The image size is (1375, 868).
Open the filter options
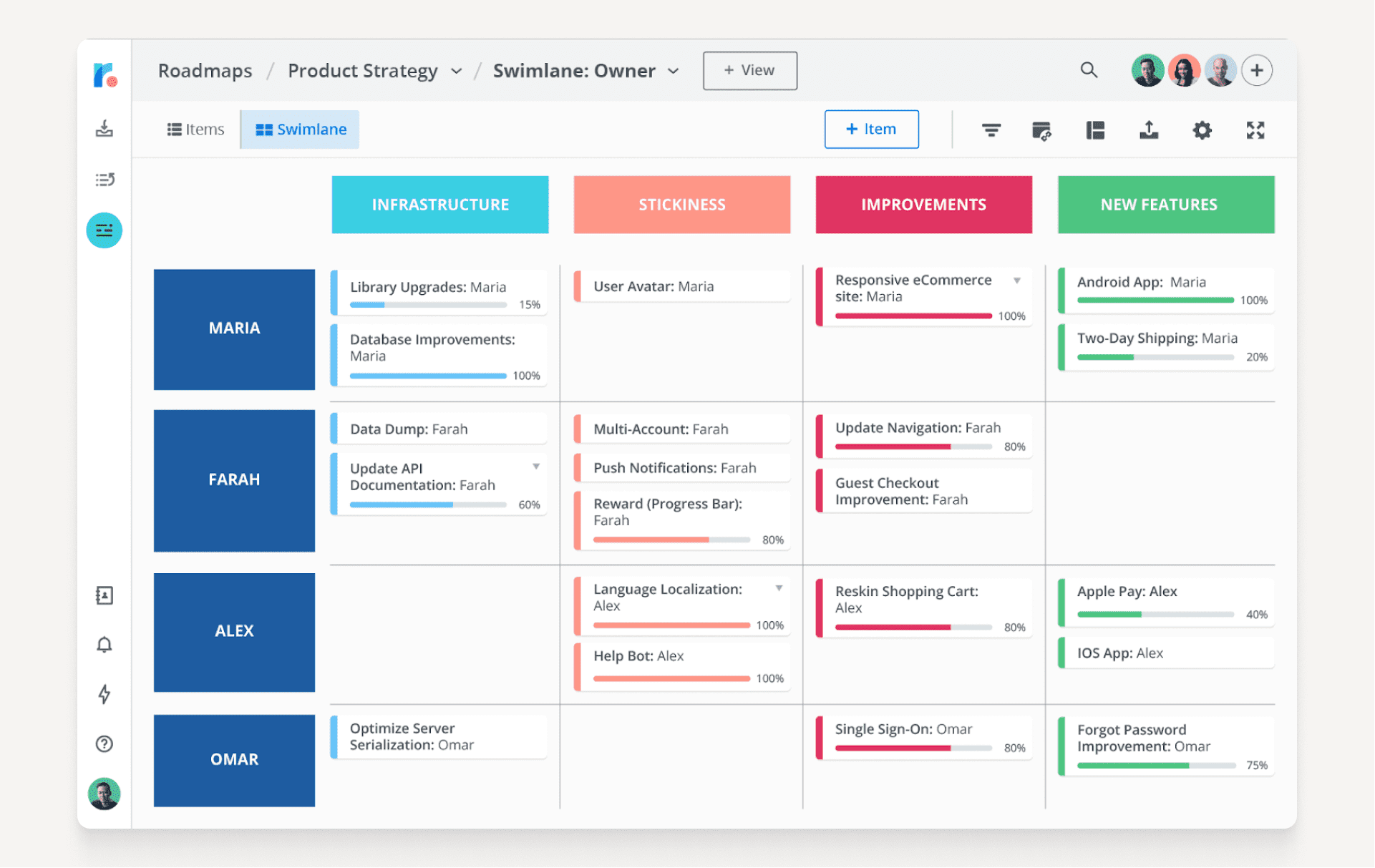click(991, 130)
